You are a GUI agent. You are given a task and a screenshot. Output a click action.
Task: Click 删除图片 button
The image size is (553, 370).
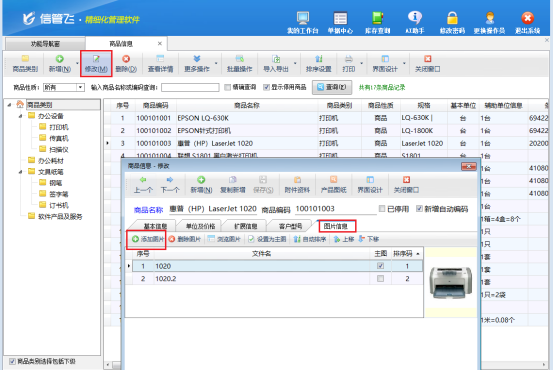(185, 239)
